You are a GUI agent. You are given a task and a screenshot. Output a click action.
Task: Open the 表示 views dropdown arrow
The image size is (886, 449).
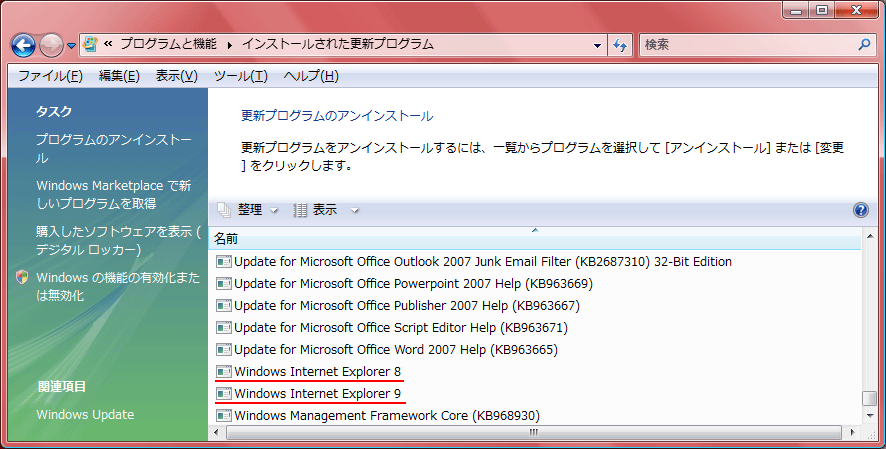pyautogui.click(x=355, y=211)
